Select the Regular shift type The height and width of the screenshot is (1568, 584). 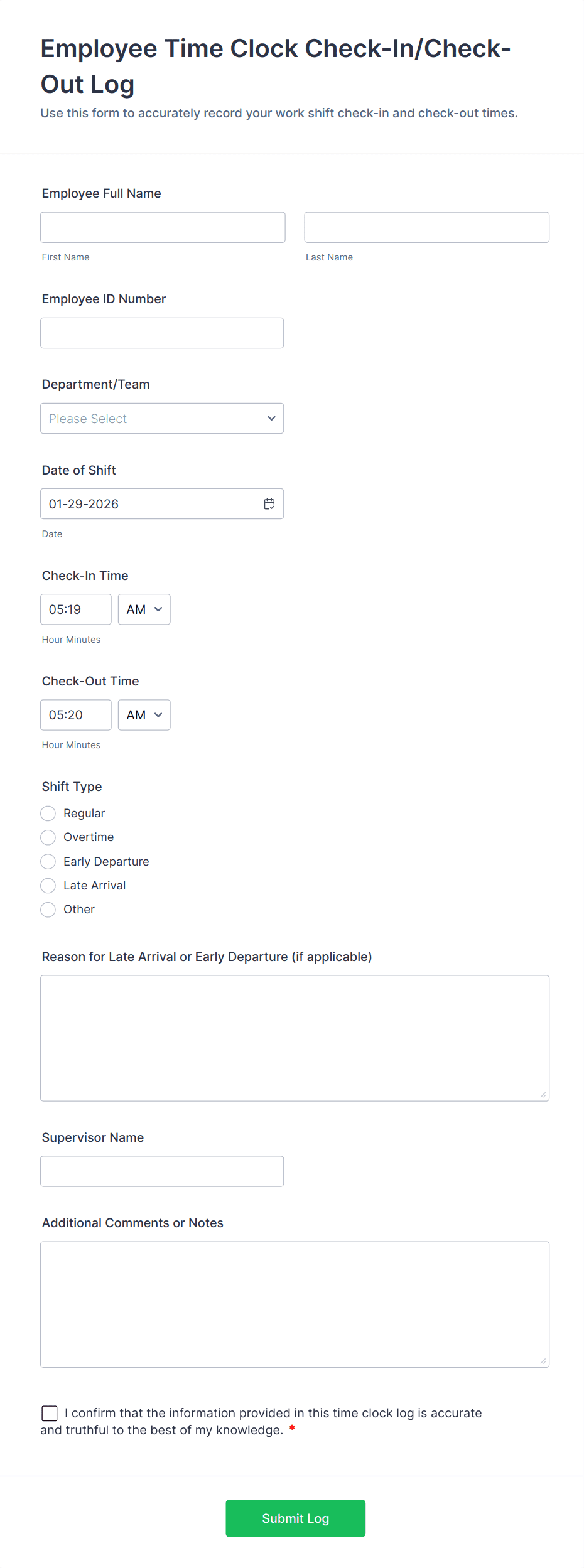[48, 813]
